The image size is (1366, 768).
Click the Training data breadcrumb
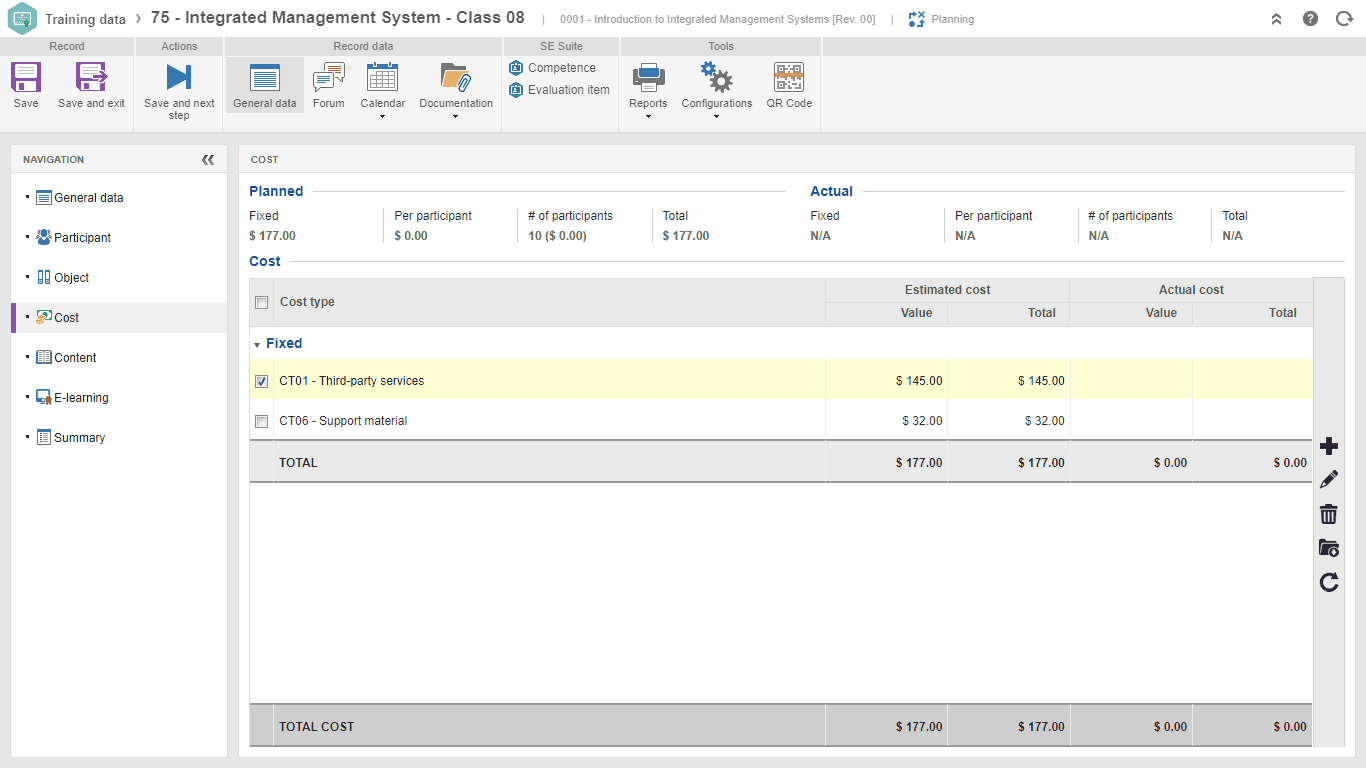(85, 19)
